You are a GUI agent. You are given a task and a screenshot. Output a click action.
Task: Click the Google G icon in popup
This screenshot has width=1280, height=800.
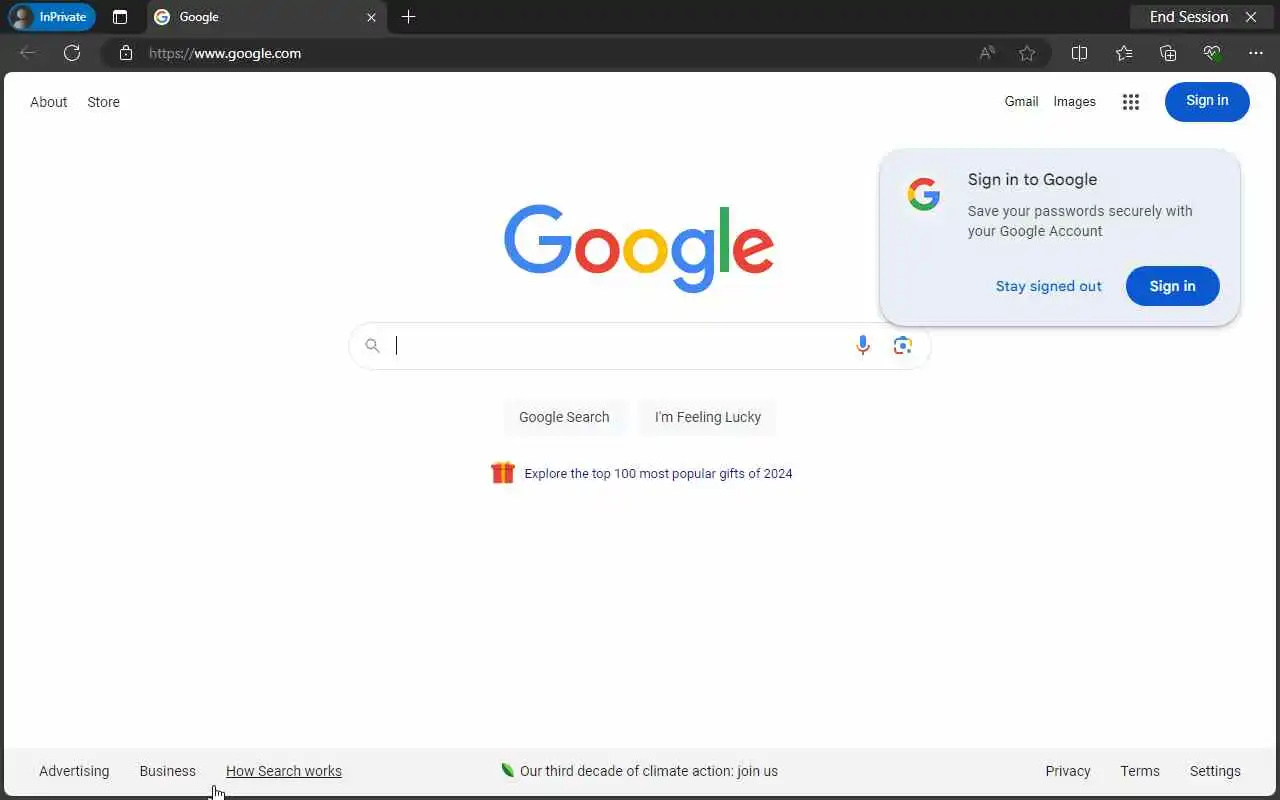924,195
